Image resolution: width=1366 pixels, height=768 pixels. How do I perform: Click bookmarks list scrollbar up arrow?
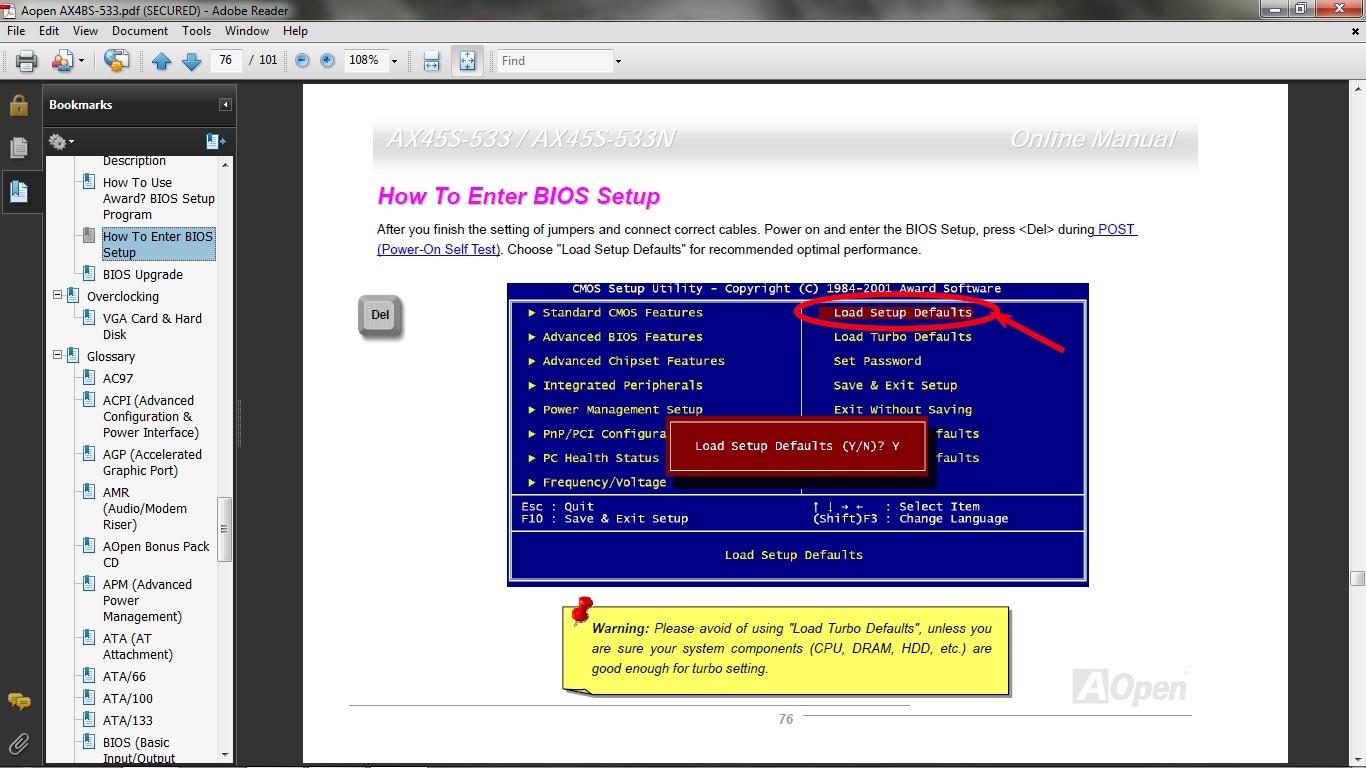click(225, 164)
